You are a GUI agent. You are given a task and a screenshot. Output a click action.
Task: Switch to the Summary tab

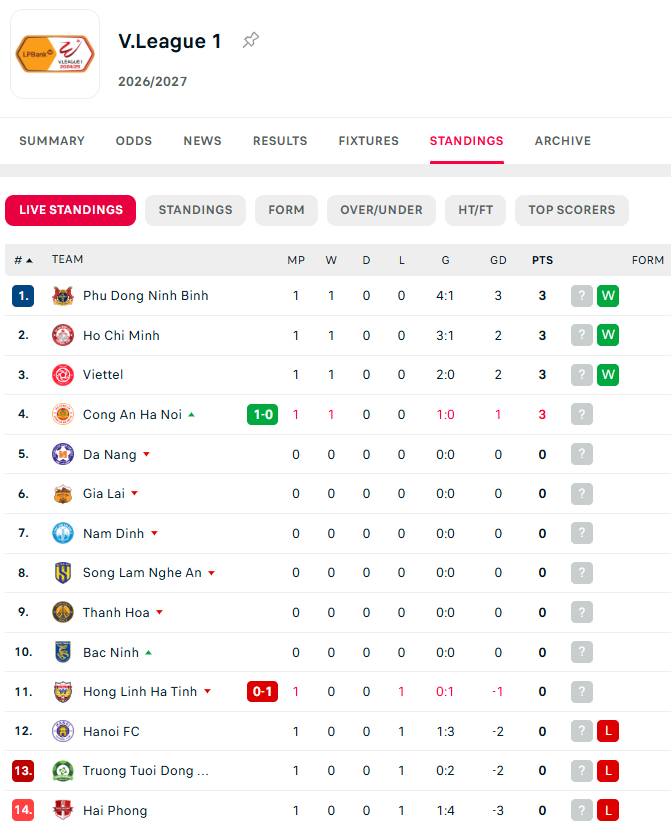52,141
